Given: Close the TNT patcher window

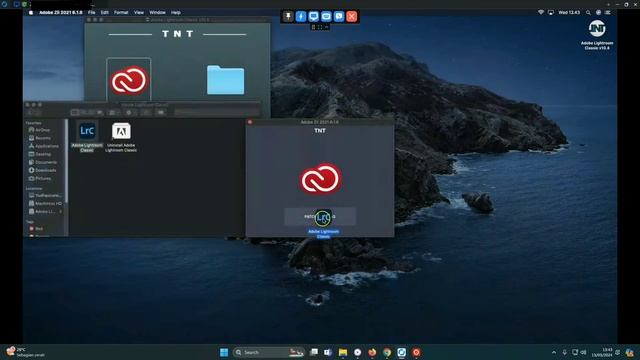Looking at the screenshot, I should tap(250, 122).
